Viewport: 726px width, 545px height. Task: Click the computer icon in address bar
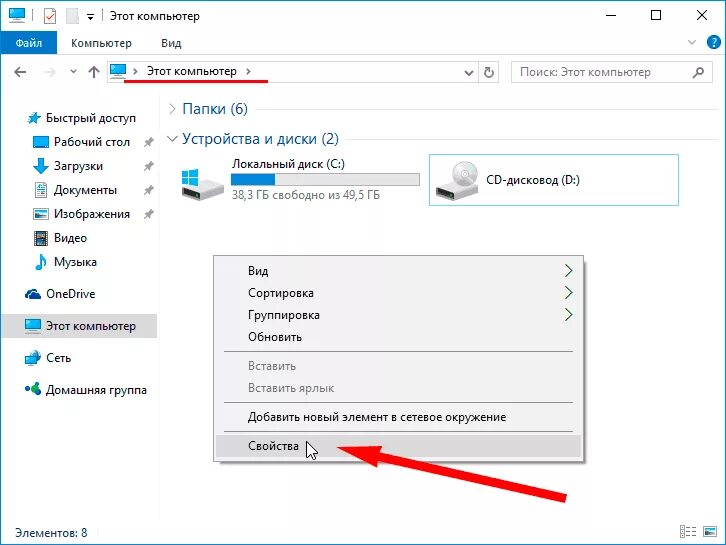pyautogui.click(x=118, y=71)
